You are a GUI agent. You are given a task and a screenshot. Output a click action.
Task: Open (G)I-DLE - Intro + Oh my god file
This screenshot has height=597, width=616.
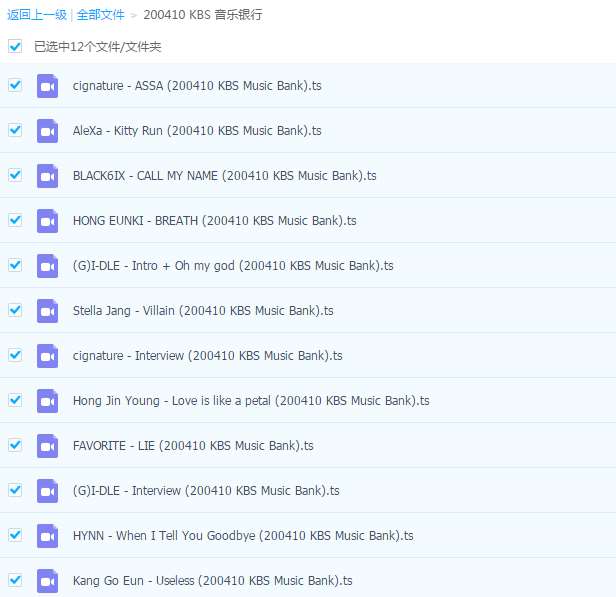[x=233, y=266]
